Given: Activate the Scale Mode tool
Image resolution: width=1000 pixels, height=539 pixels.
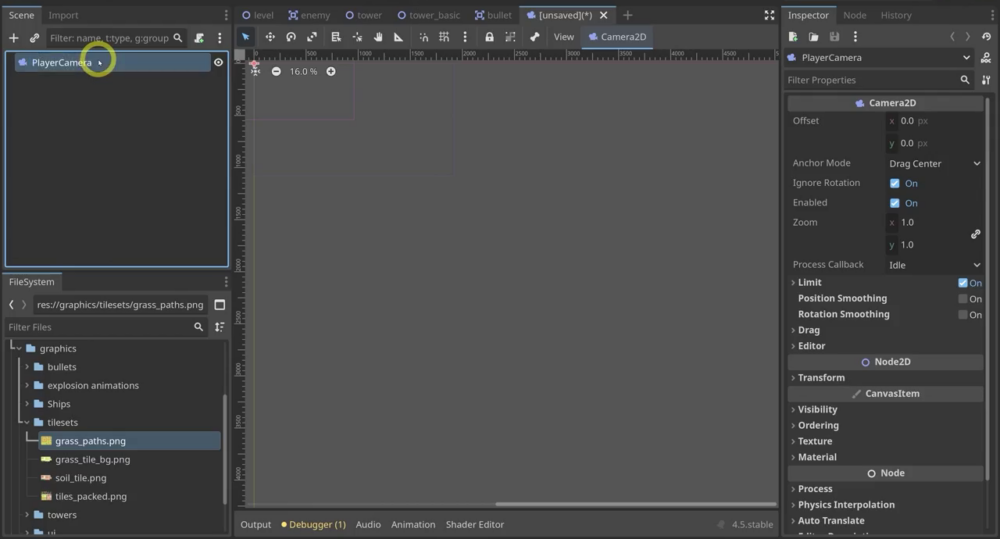Looking at the screenshot, I should point(312,37).
